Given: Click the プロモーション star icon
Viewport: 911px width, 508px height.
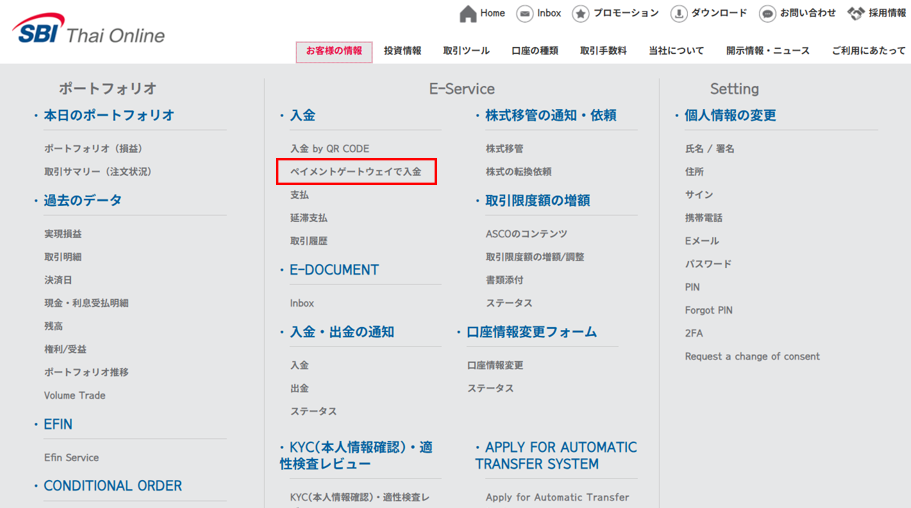Looking at the screenshot, I should 580,13.
